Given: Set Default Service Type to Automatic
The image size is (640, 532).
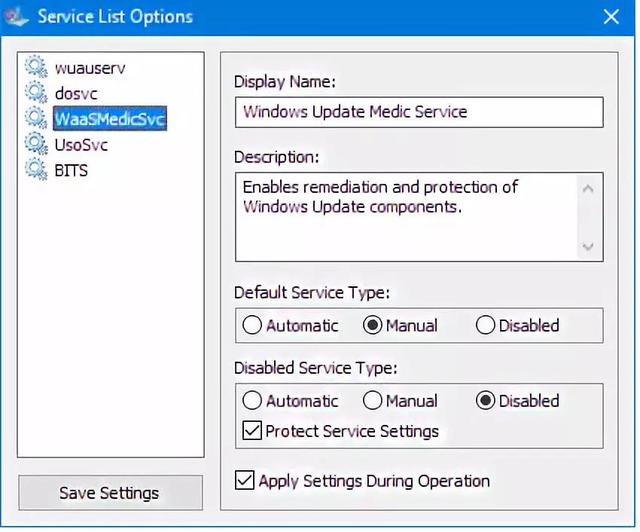Looking at the screenshot, I should [252, 325].
